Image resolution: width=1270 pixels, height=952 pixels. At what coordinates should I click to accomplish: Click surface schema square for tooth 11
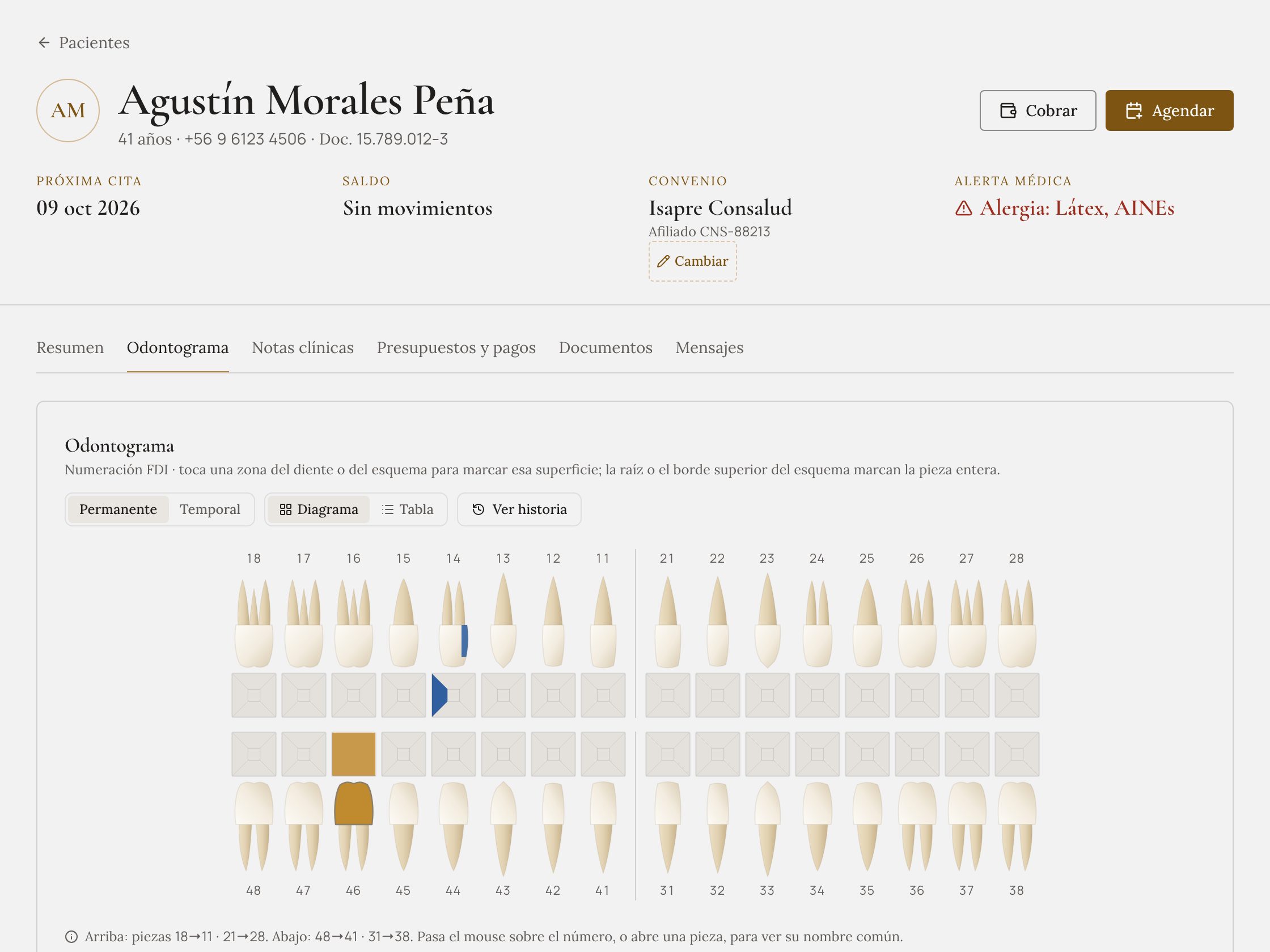pyautogui.click(x=603, y=695)
